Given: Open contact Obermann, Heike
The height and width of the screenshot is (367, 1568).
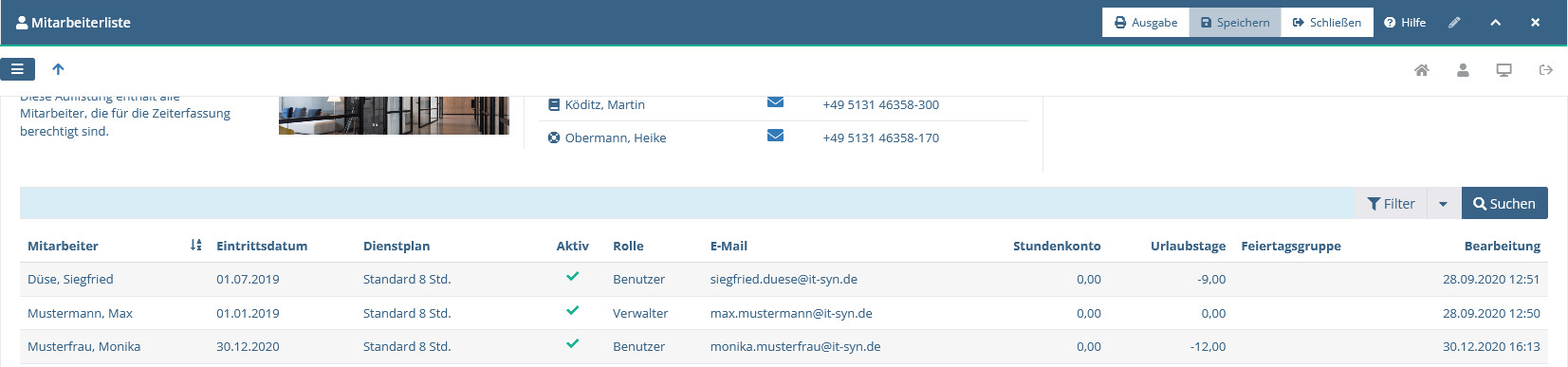Looking at the screenshot, I should tap(615, 138).
